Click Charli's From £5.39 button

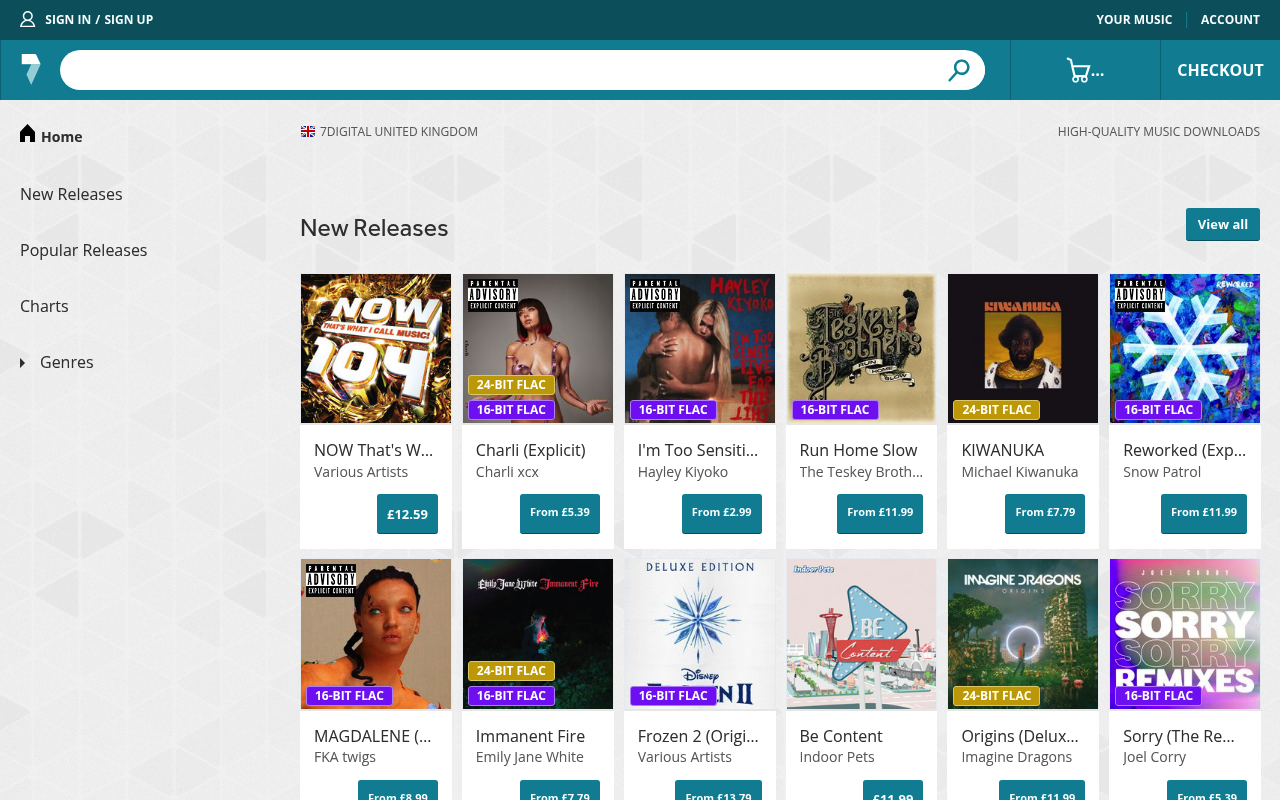pos(560,513)
